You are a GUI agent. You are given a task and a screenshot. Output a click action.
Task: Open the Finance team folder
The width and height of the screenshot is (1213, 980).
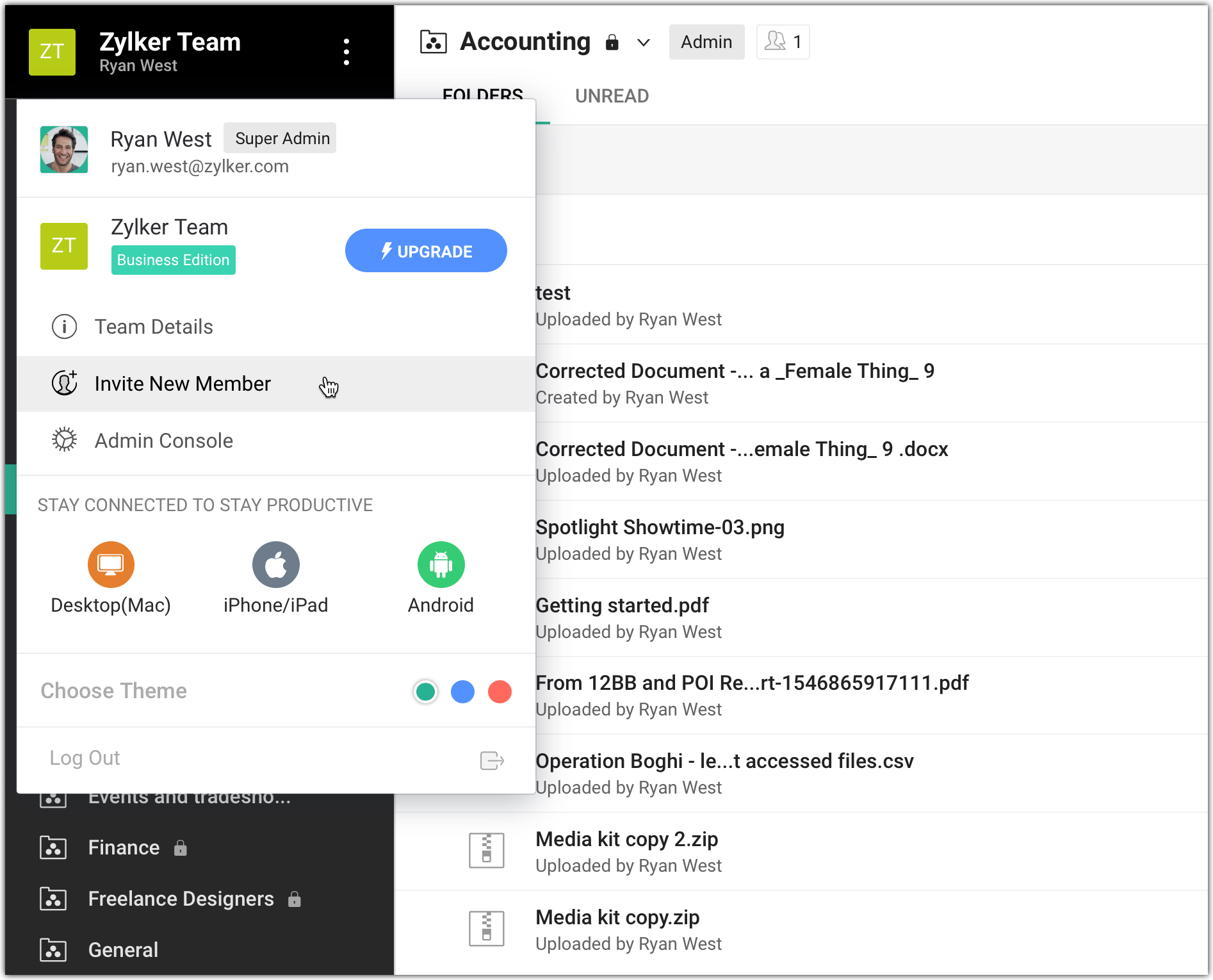(x=124, y=847)
